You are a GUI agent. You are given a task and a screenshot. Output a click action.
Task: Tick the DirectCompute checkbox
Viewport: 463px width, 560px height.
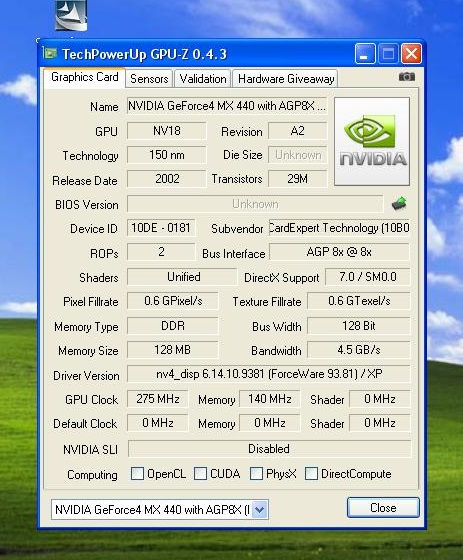click(311, 474)
